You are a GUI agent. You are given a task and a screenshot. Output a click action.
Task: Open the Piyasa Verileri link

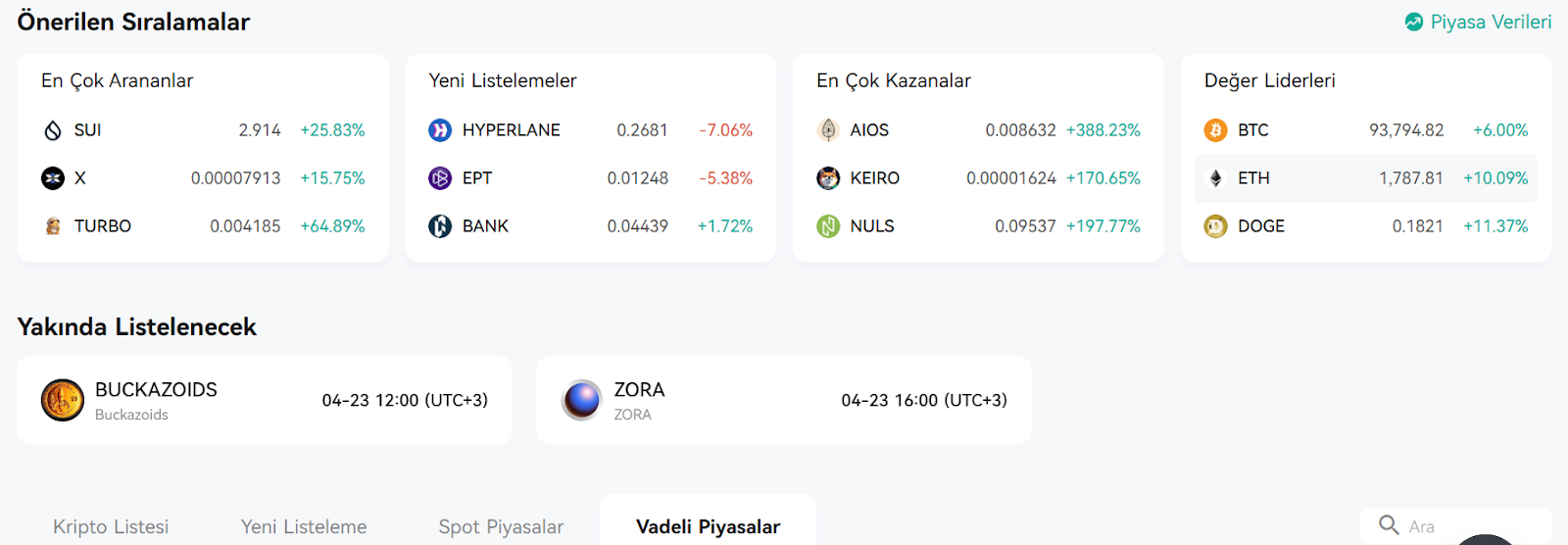click(x=1478, y=22)
